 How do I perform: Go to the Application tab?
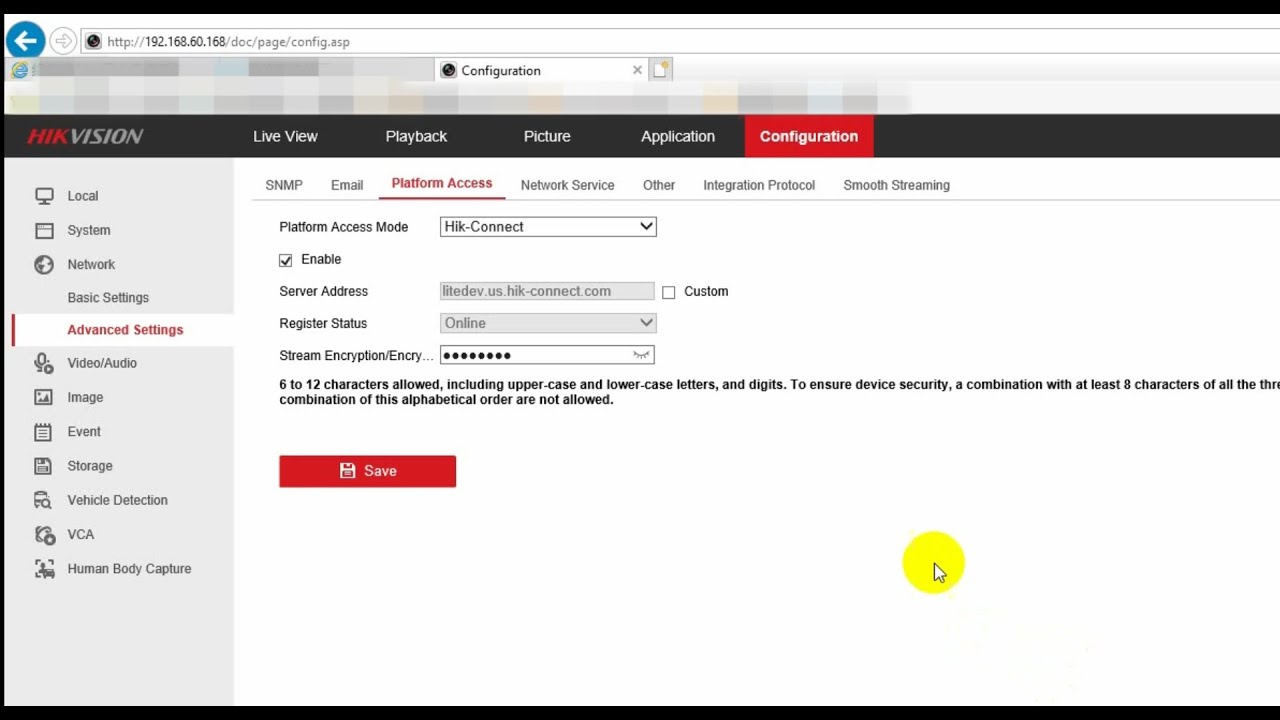click(678, 136)
